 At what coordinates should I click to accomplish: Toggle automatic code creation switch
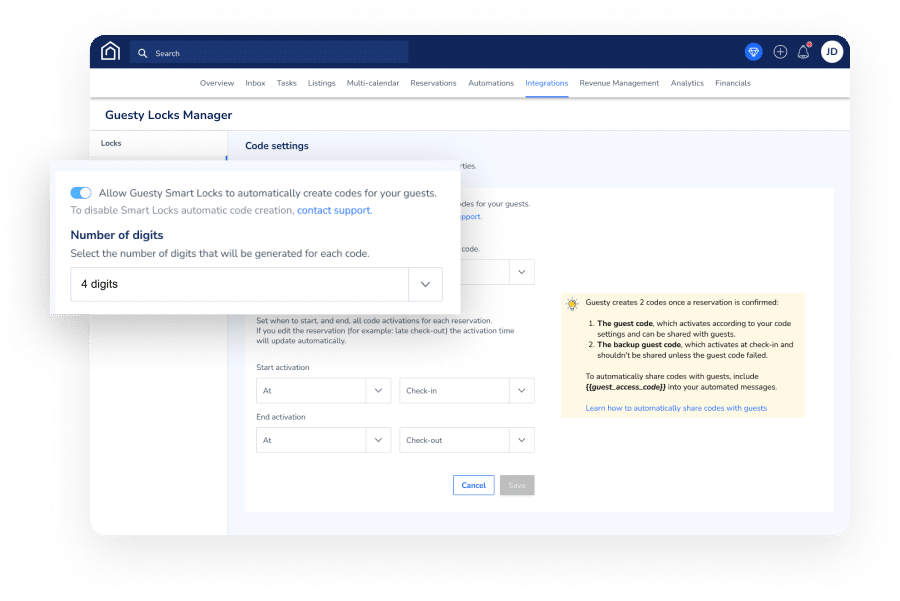(x=81, y=193)
